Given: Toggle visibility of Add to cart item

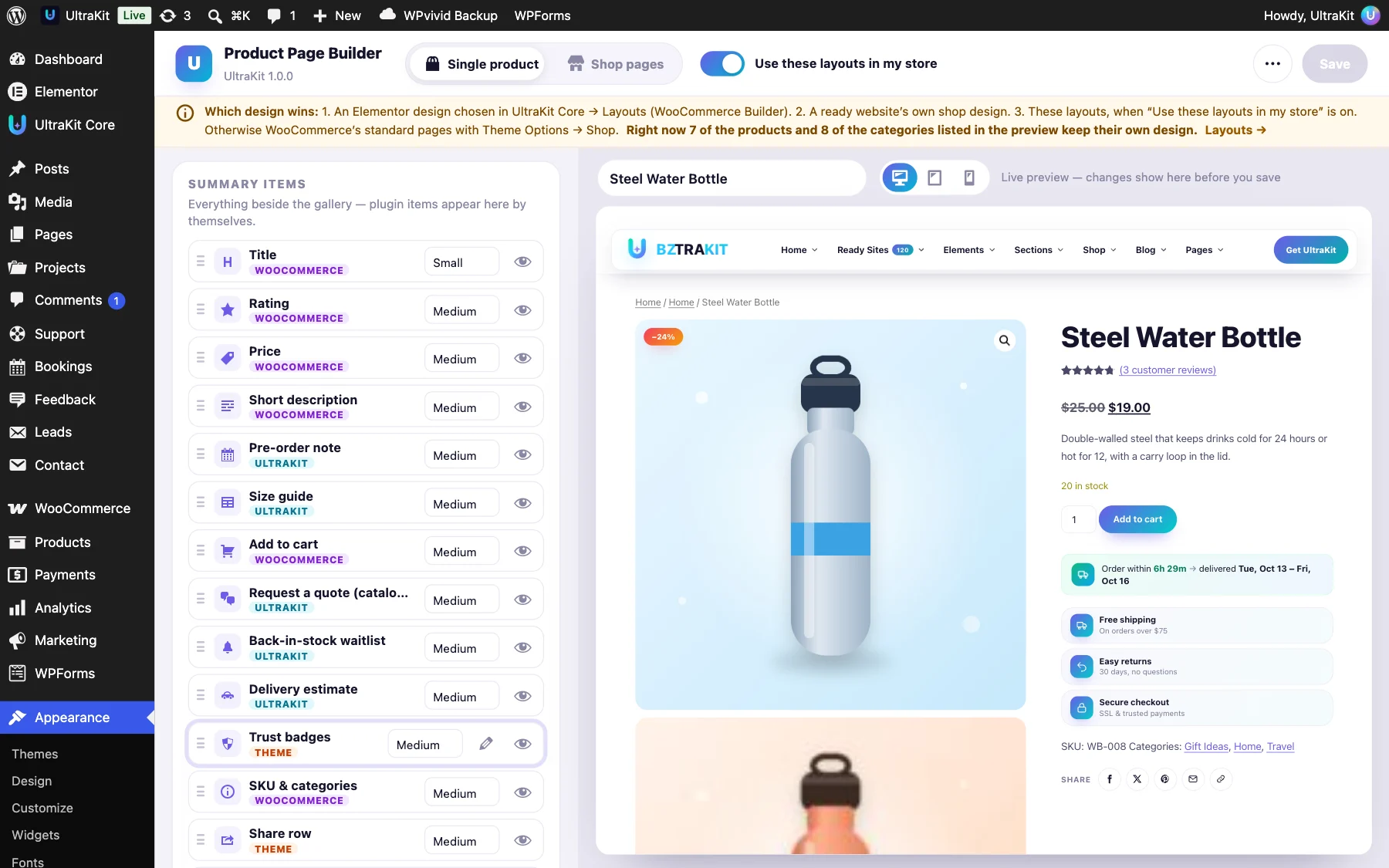Looking at the screenshot, I should tap(522, 551).
